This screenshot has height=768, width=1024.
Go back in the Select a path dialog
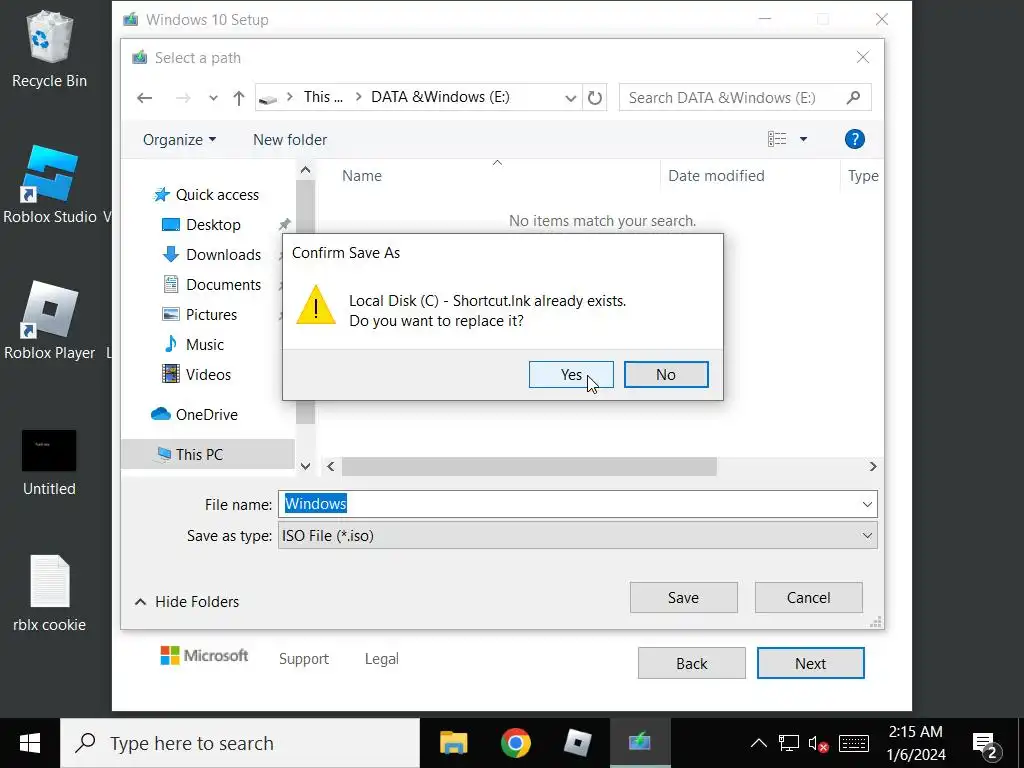coord(144,98)
